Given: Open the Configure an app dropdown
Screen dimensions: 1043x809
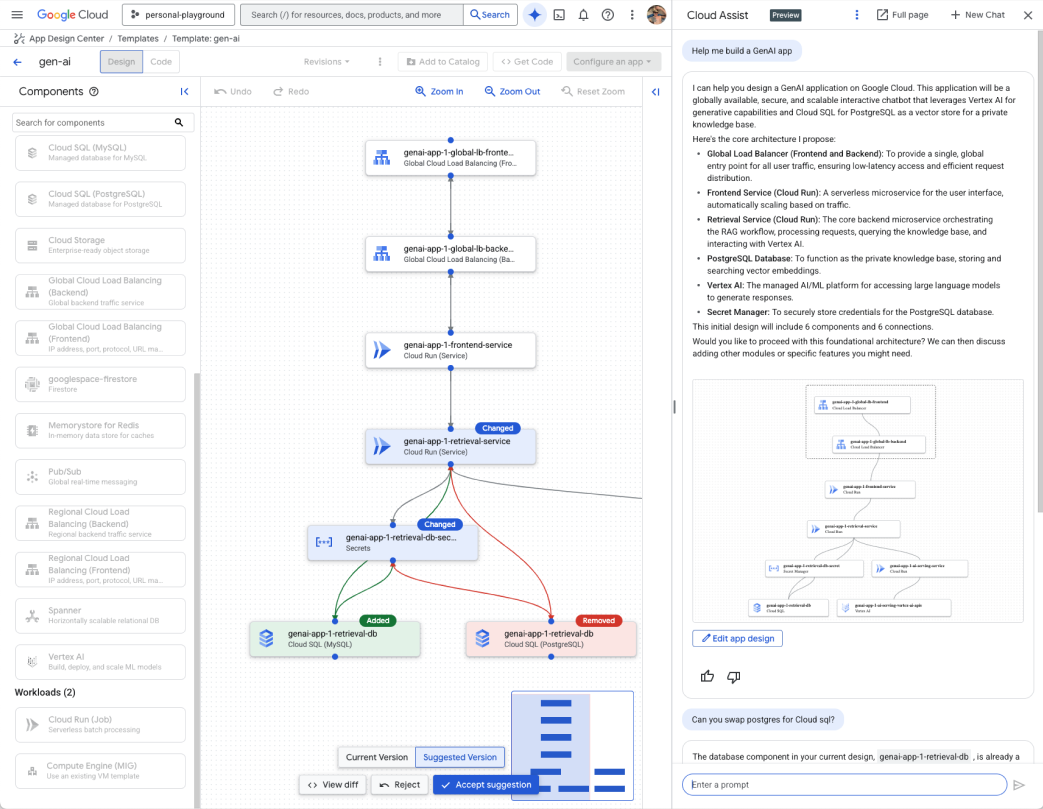Looking at the screenshot, I should point(614,62).
